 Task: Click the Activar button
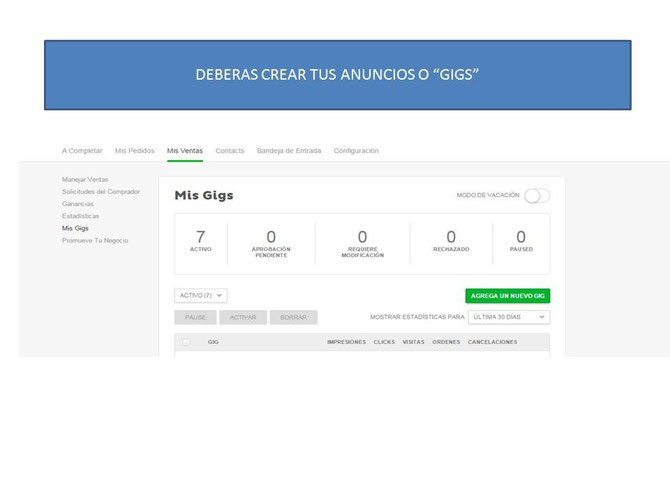[243, 318]
